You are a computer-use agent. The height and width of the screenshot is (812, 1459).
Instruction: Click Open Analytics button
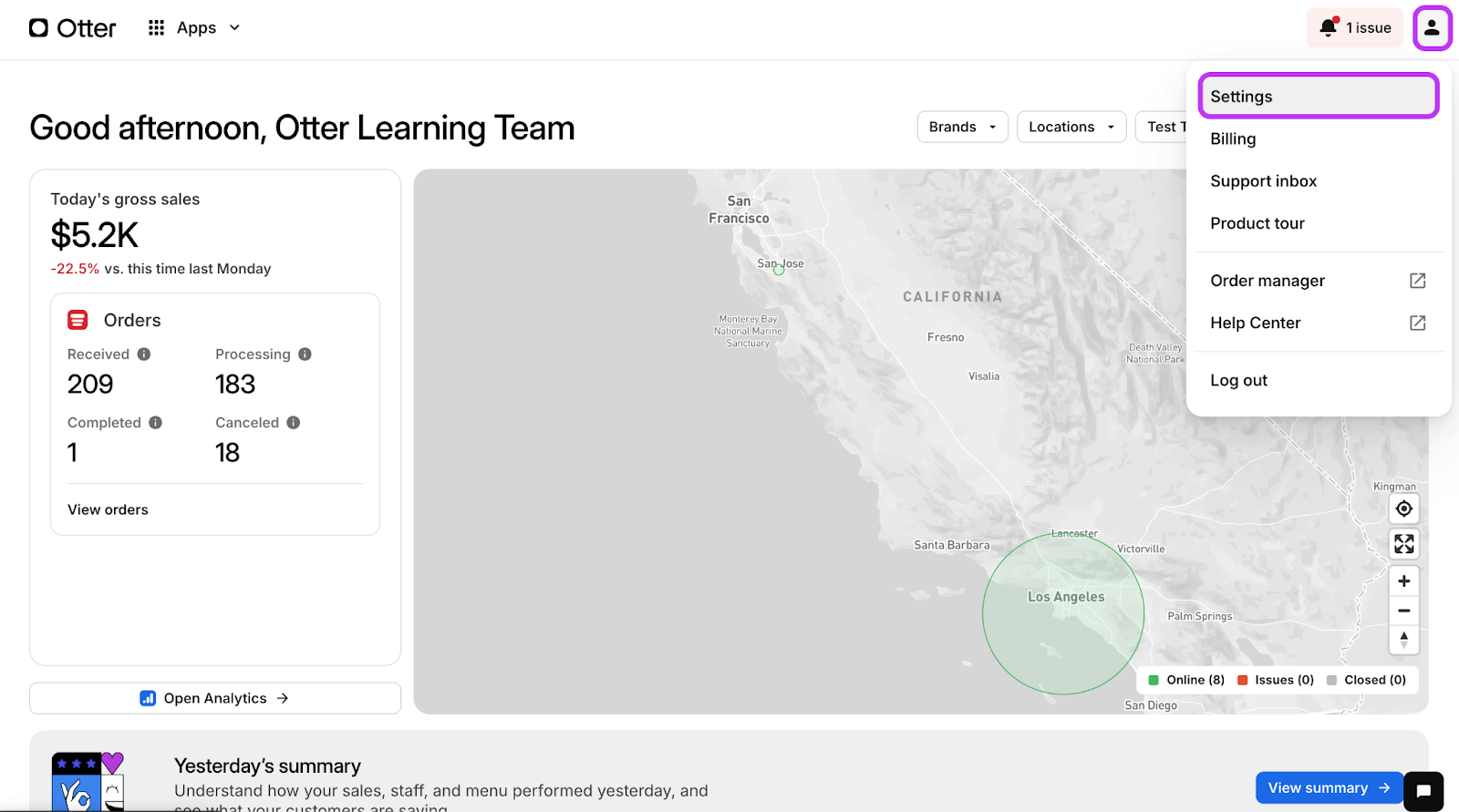pyautogui.click(x=215, y=698)
